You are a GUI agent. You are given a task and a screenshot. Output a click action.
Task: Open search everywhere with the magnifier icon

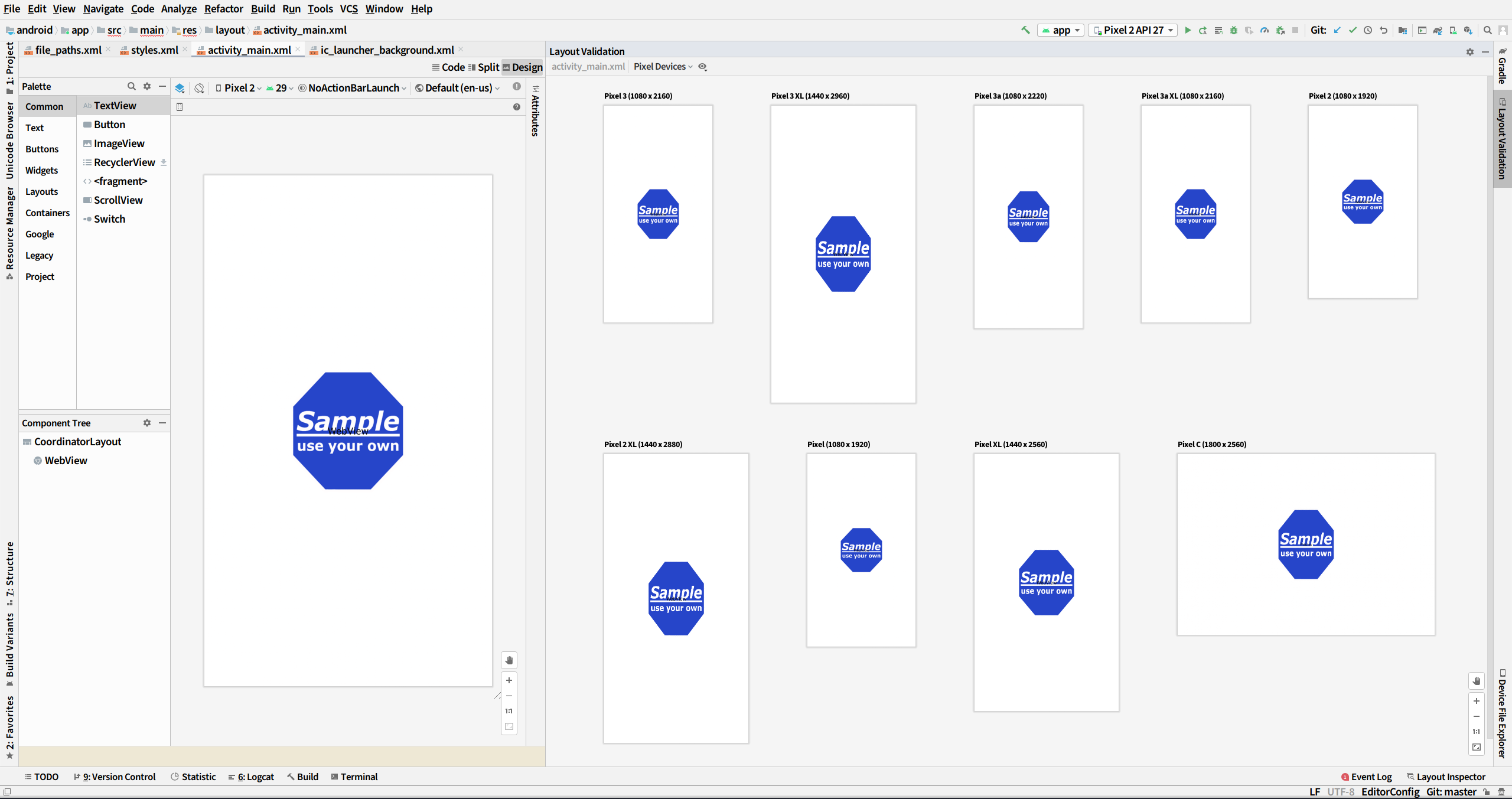coord(1488,30)
